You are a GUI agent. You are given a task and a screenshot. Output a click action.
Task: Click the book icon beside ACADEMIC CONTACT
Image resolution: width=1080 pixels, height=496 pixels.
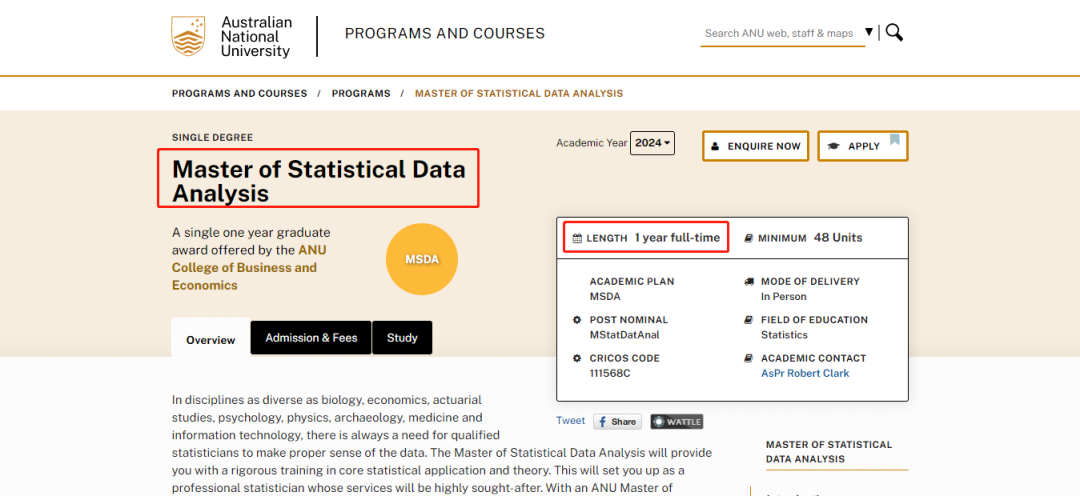(x=748, y=358)
